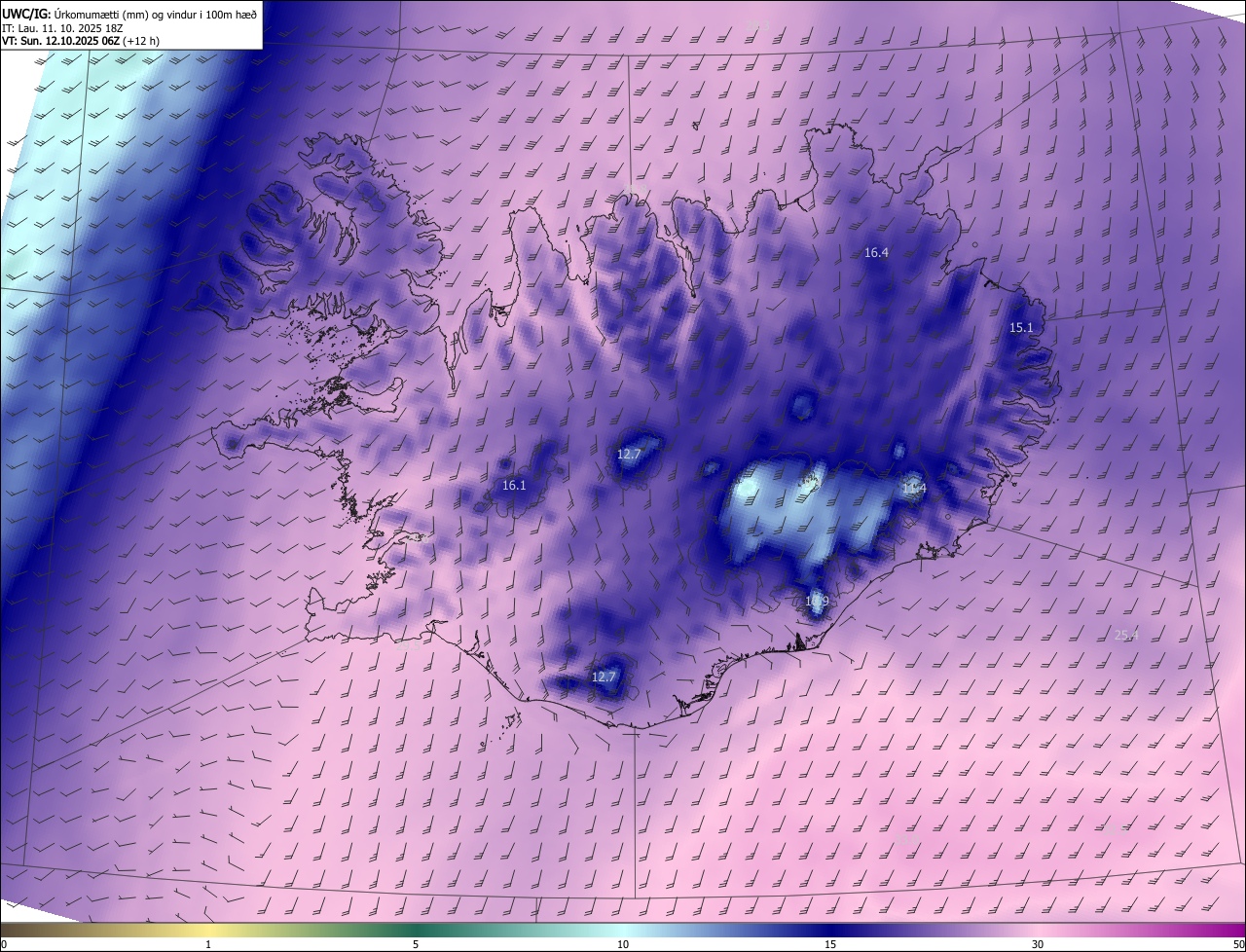
Task: Click the 30 label on the color scale
Action: tap(1038, 944)
